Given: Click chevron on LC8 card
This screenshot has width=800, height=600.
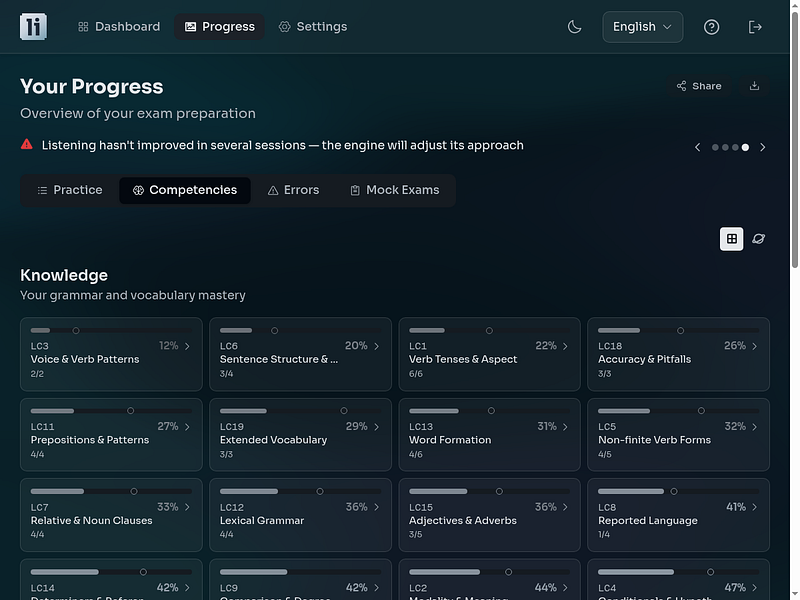Looking at the screenshot, I should pyautogui.click(x=755, y=507).
